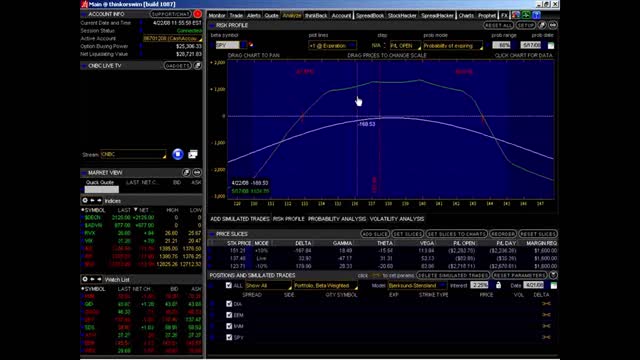
Task: Open the Stream CNBC dropdown
Action: [x=133, y=154]
